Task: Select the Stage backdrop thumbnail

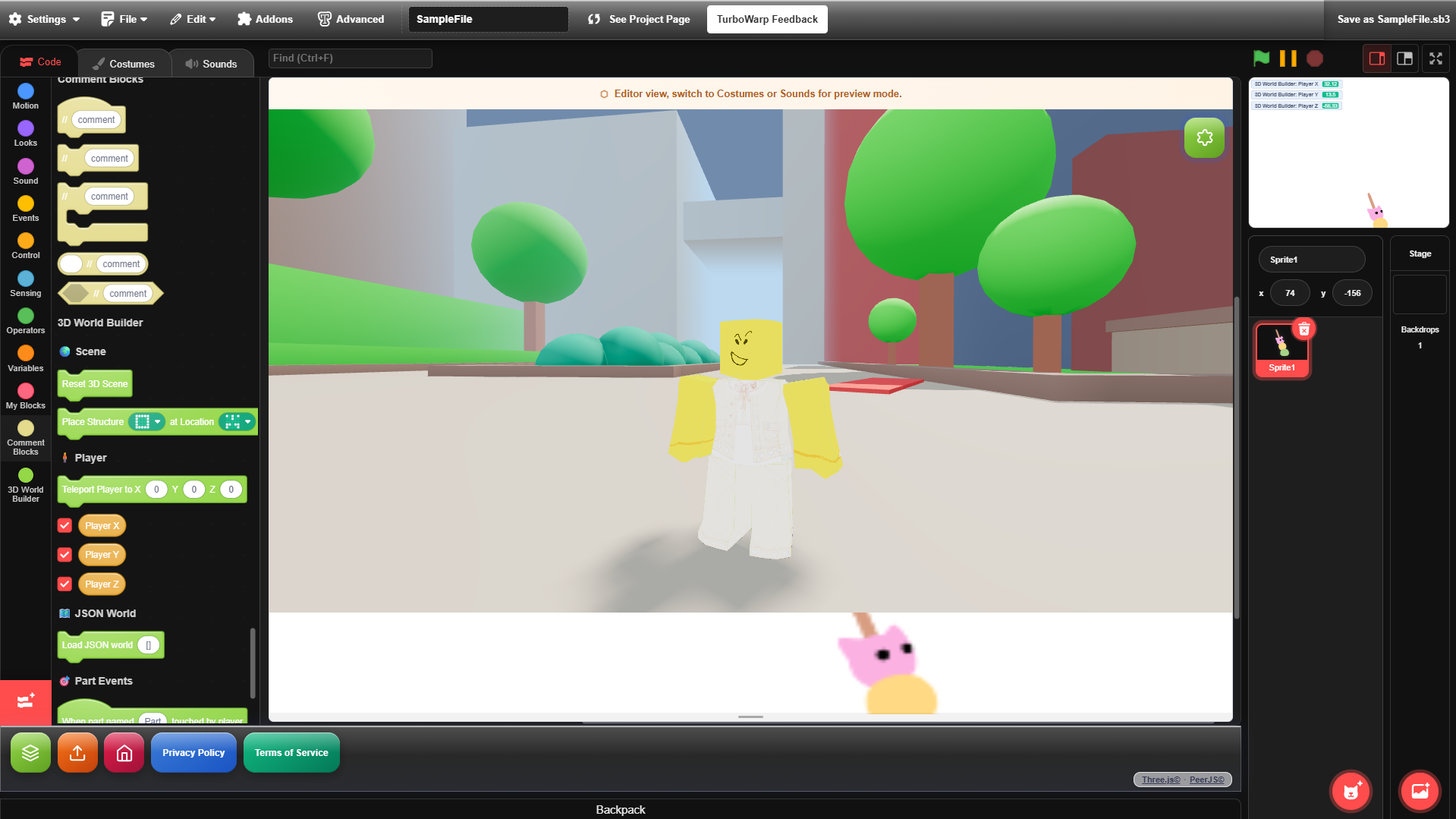Action: (x=1420, y=295)
